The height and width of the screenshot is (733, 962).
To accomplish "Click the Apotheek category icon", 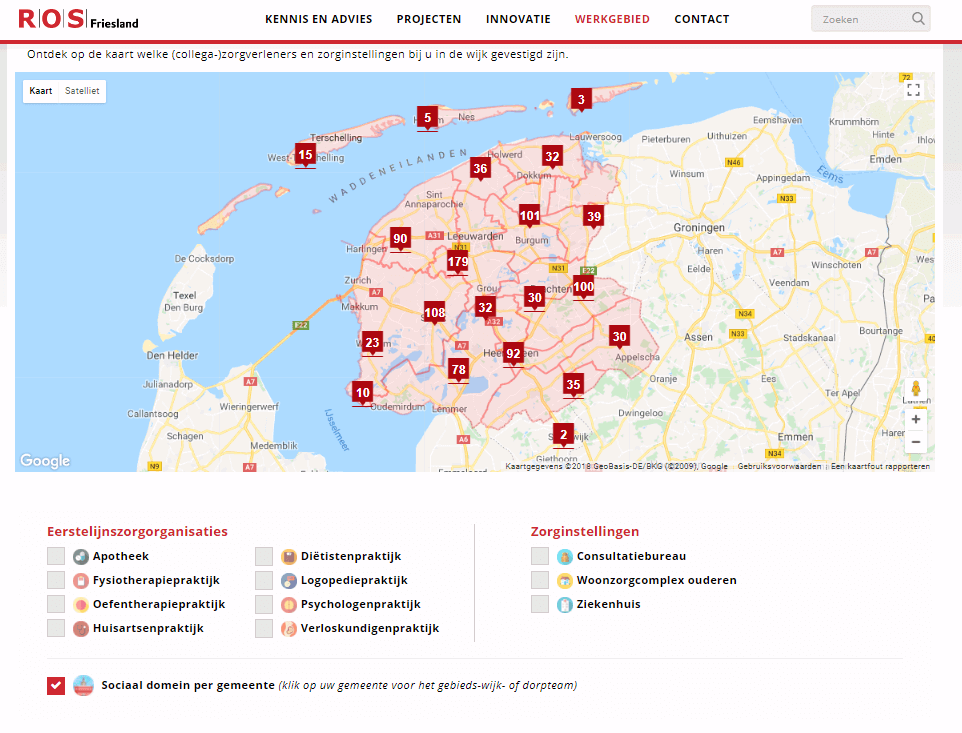I will [x=81, y=557].
